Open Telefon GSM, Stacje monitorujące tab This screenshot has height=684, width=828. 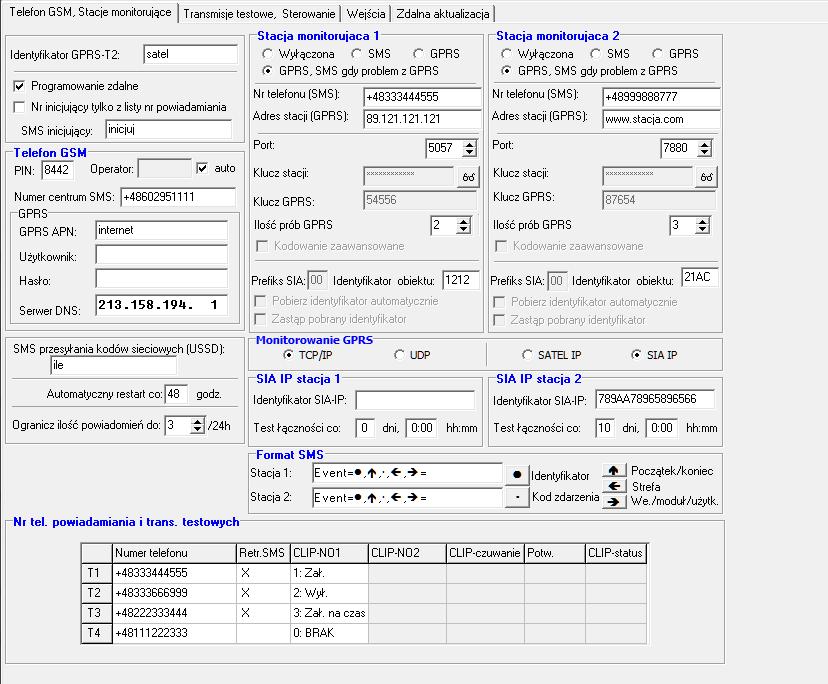coord(90,12)
